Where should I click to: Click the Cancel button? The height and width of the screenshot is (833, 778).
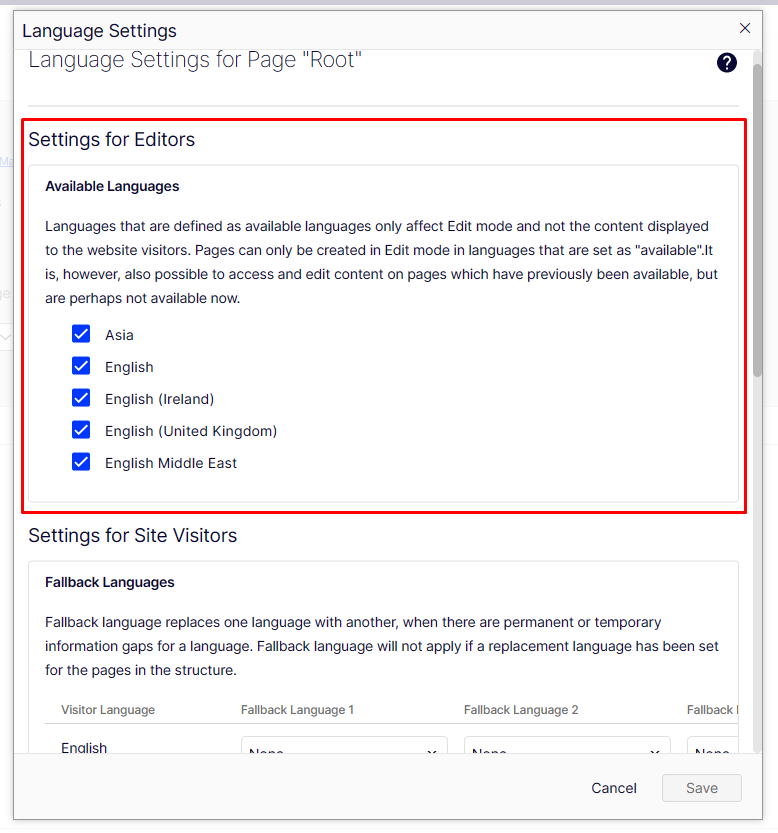[x=614, y=788]
